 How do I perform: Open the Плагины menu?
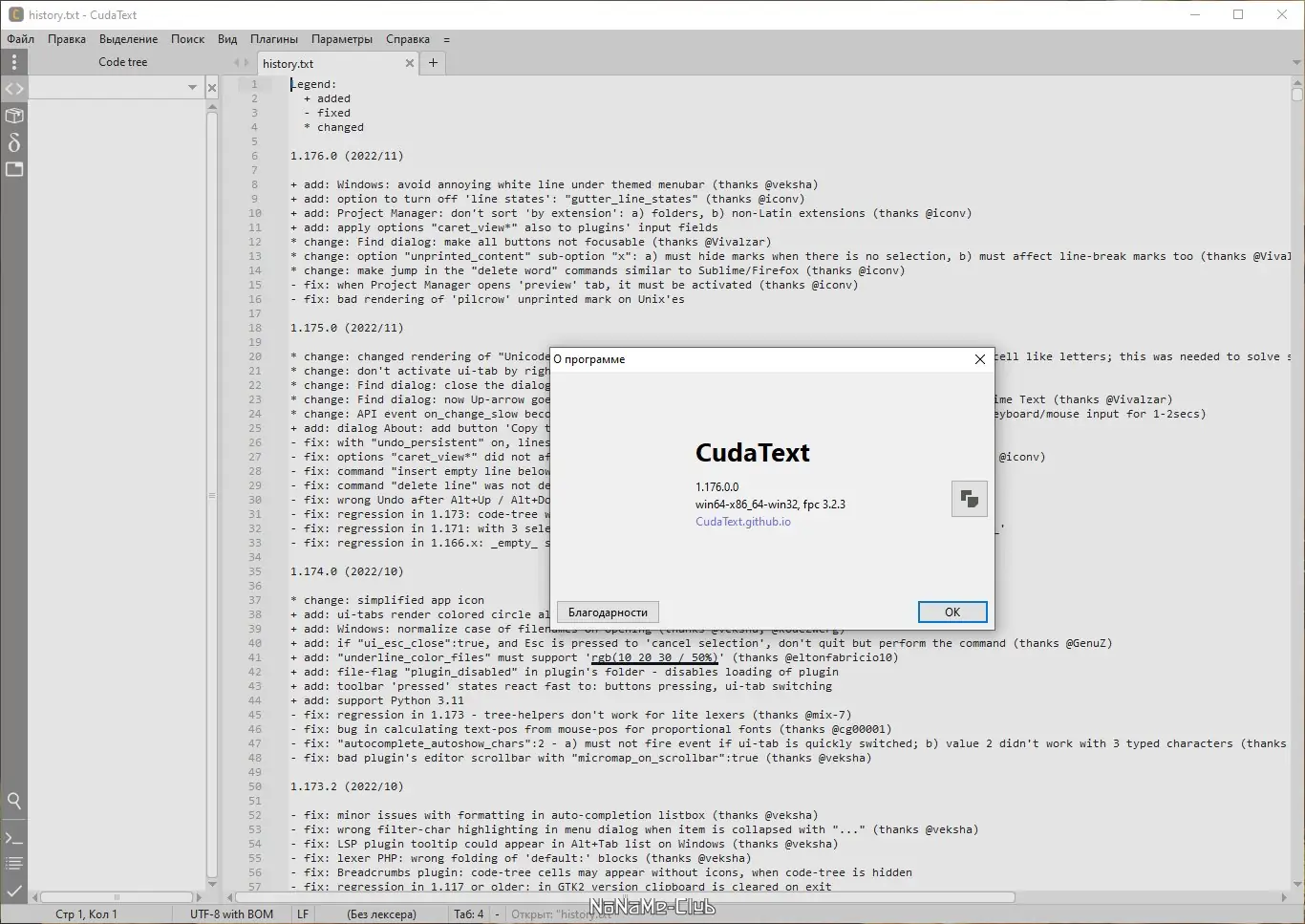pos(274,39)
